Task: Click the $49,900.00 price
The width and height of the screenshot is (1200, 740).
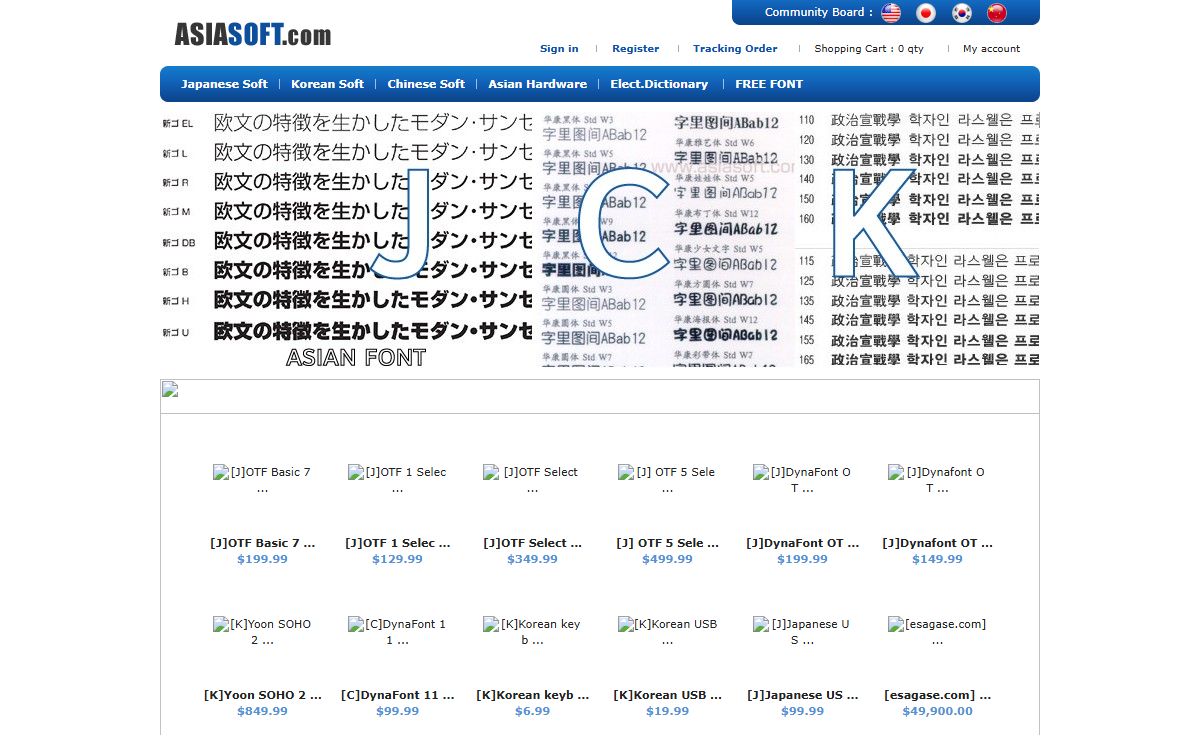Action: click(937, 711)
